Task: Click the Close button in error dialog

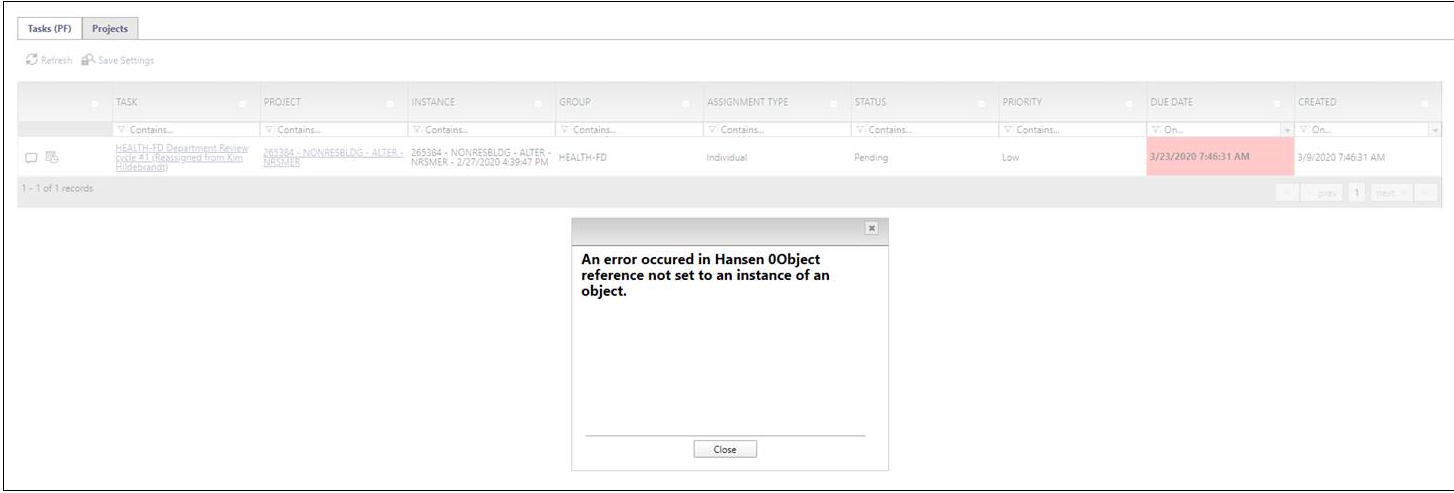Action: tap(725, 450)
